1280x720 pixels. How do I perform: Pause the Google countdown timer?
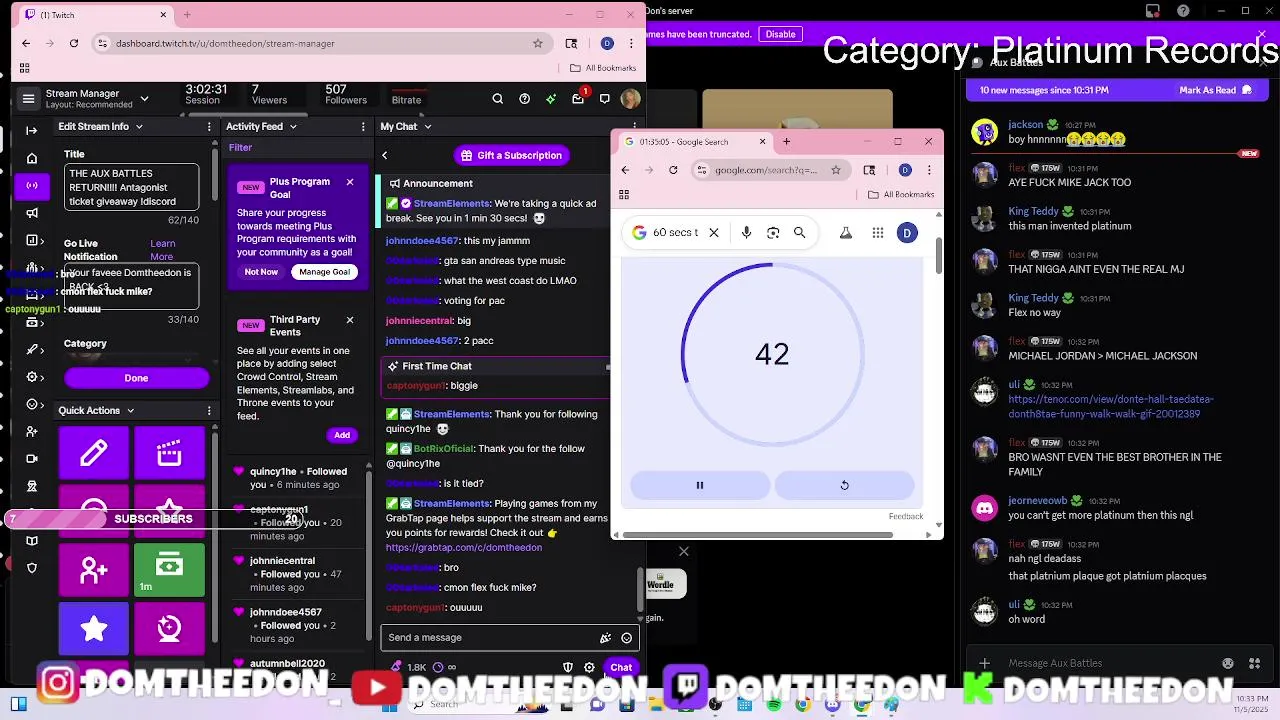pos(700,485)
